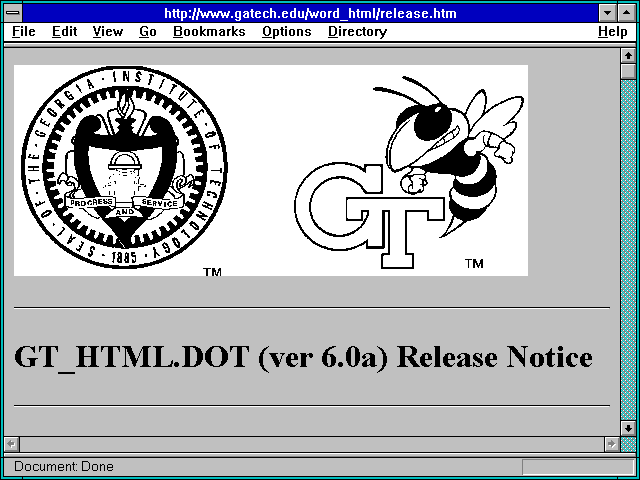This screenshot has height=480, width=640.
Task: Click the horizontal scrollbar right arrow
Action: pos(611,444)
